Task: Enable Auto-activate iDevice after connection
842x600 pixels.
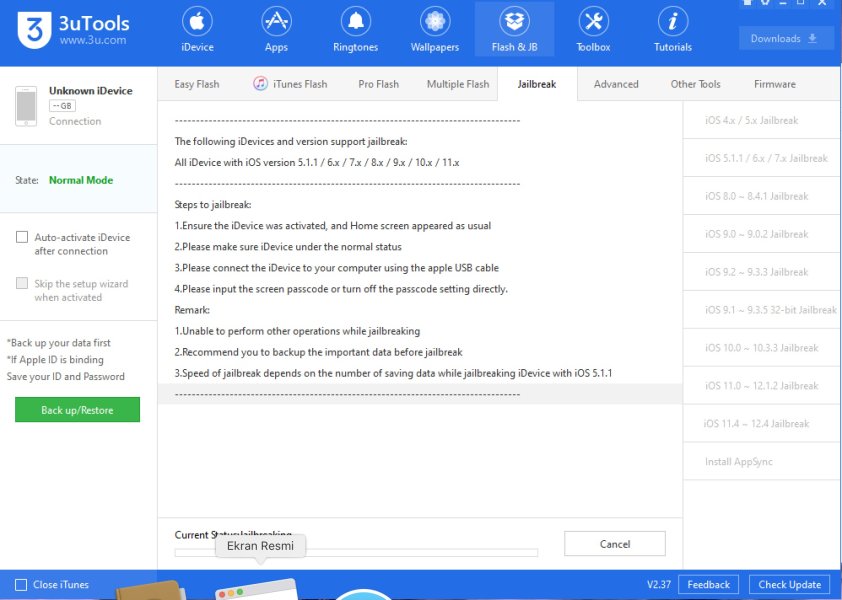Action: 22,238
